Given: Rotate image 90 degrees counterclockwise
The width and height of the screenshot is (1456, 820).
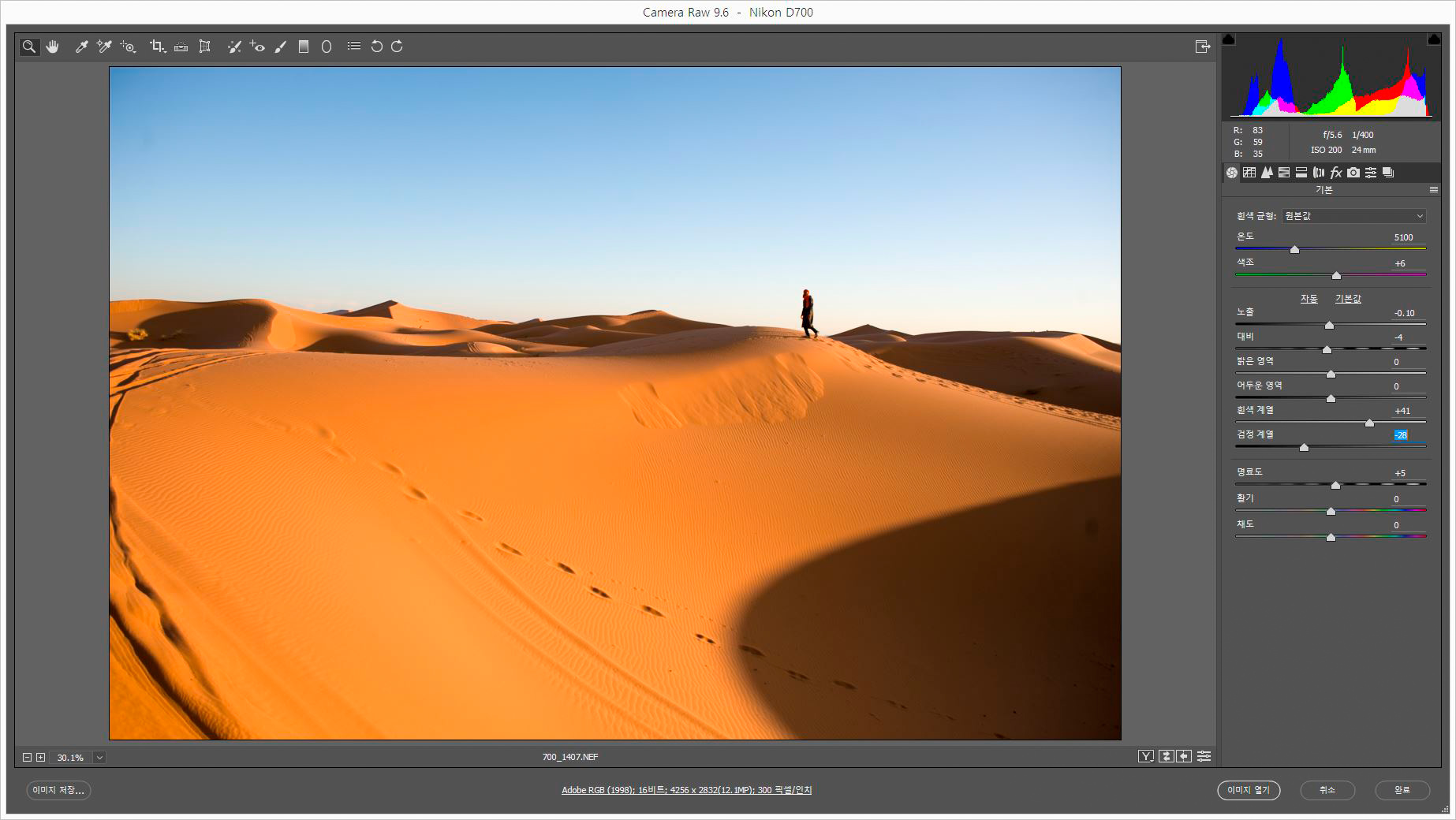Looking at the screenshot, I should click(x=377, y=47).
